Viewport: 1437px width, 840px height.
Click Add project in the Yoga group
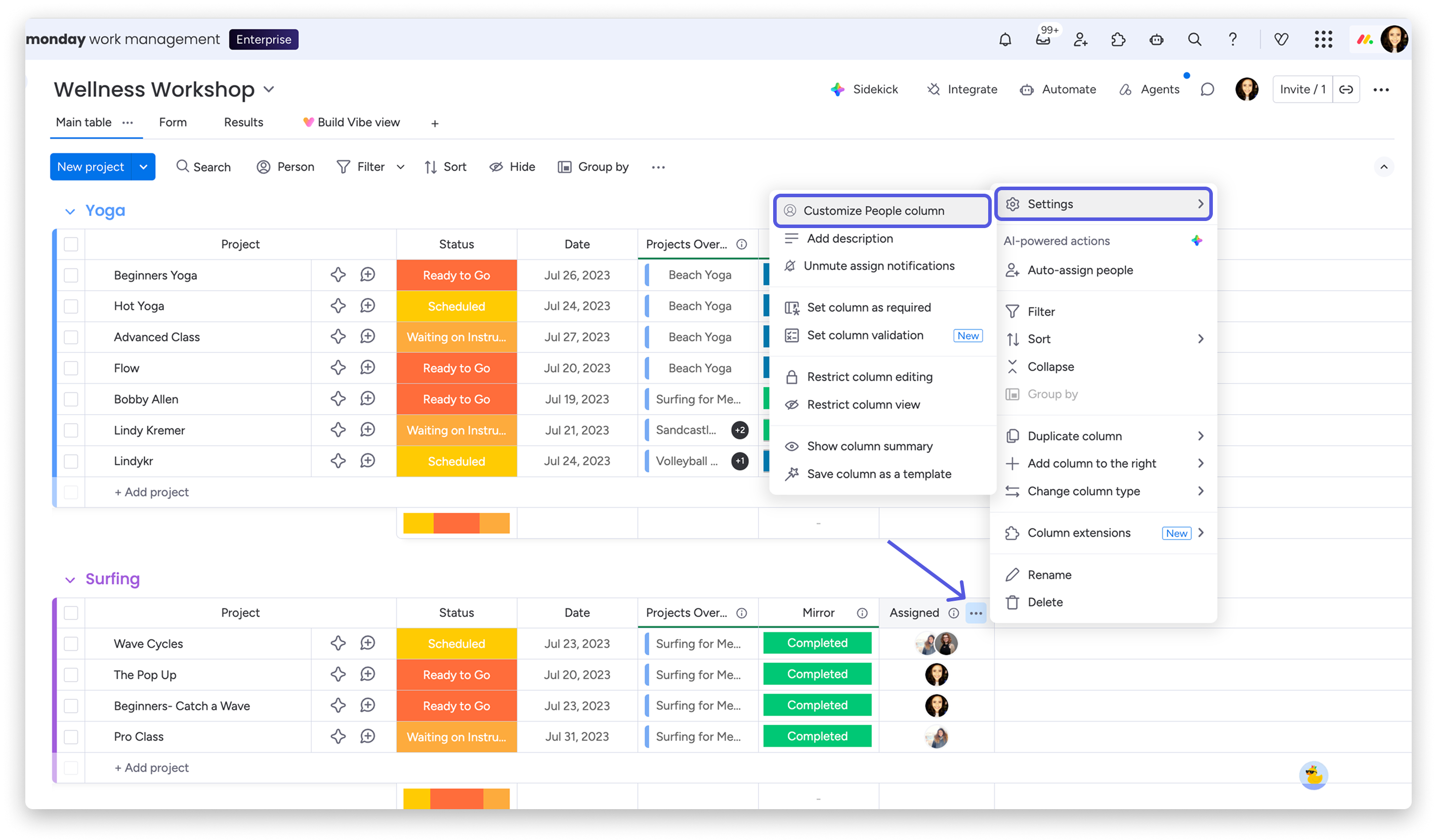152,492
